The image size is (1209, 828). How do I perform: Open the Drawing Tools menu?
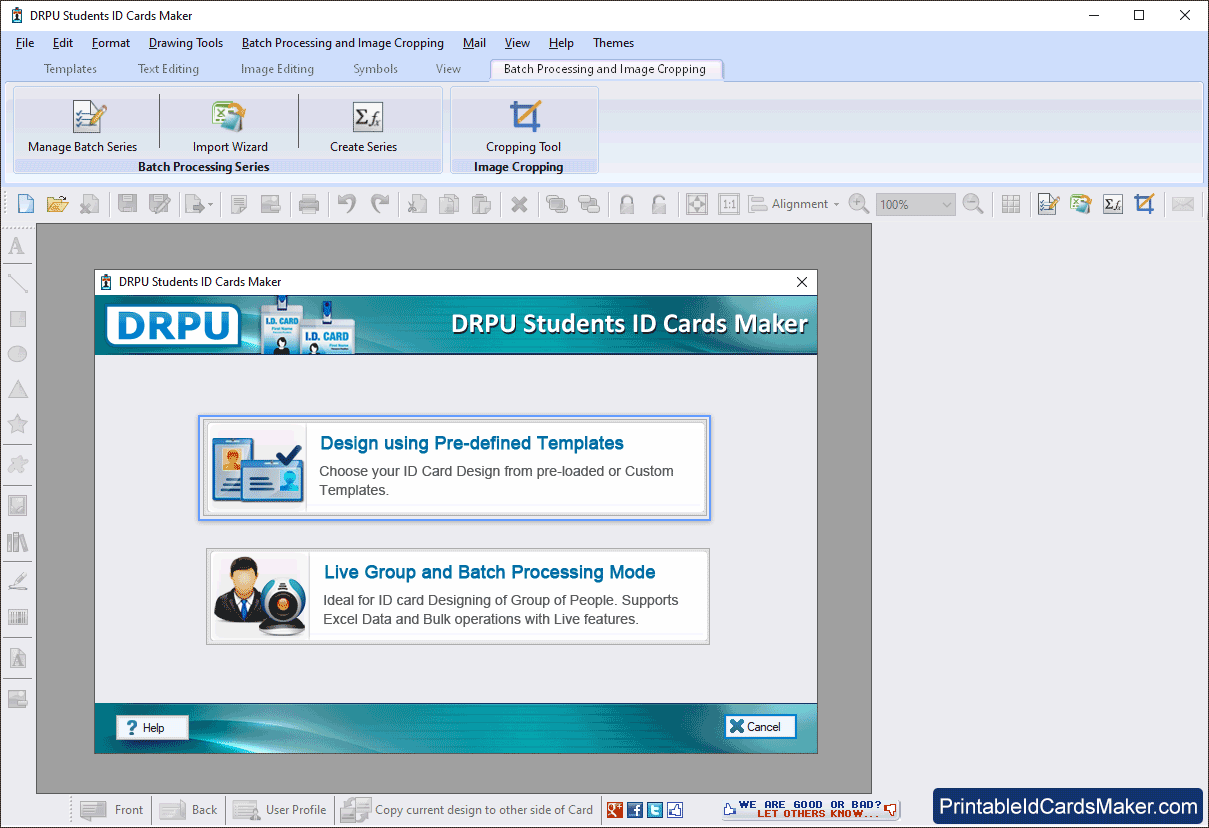click(186, 43)
